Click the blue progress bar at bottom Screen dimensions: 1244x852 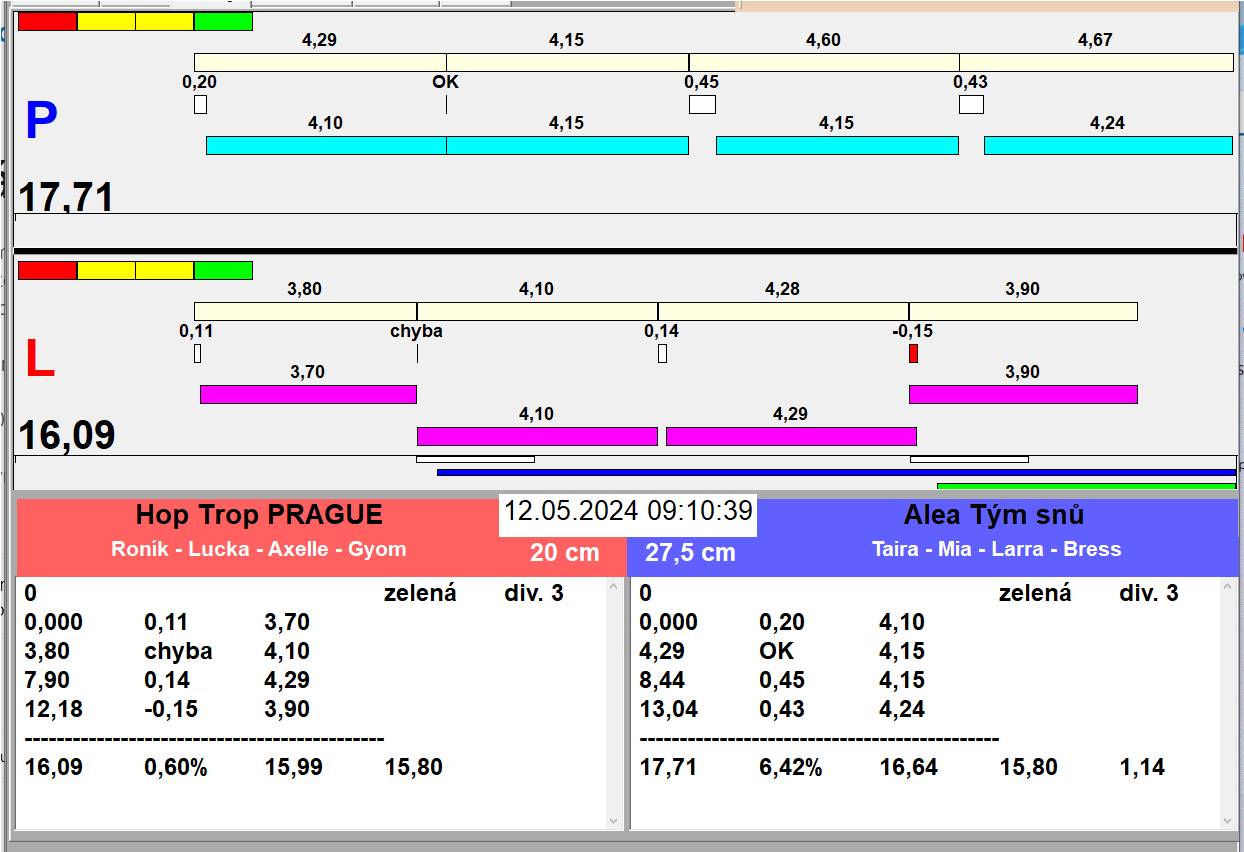[835, 472]
